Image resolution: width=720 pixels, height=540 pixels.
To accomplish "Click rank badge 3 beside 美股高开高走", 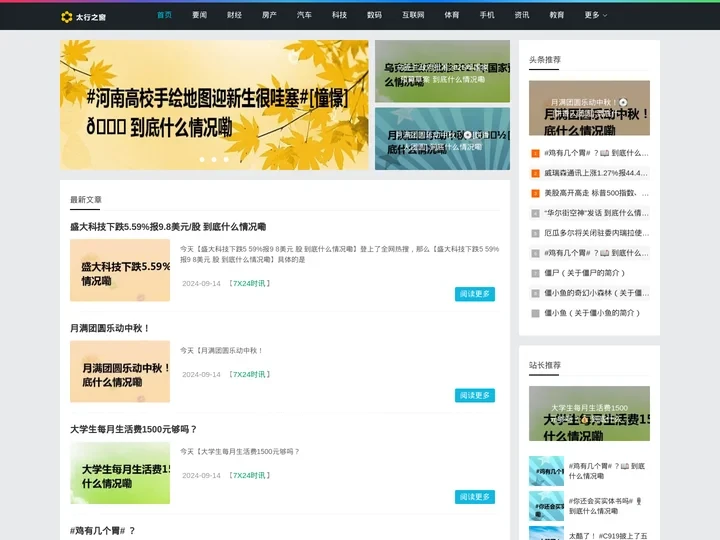I will coord(535,193).
